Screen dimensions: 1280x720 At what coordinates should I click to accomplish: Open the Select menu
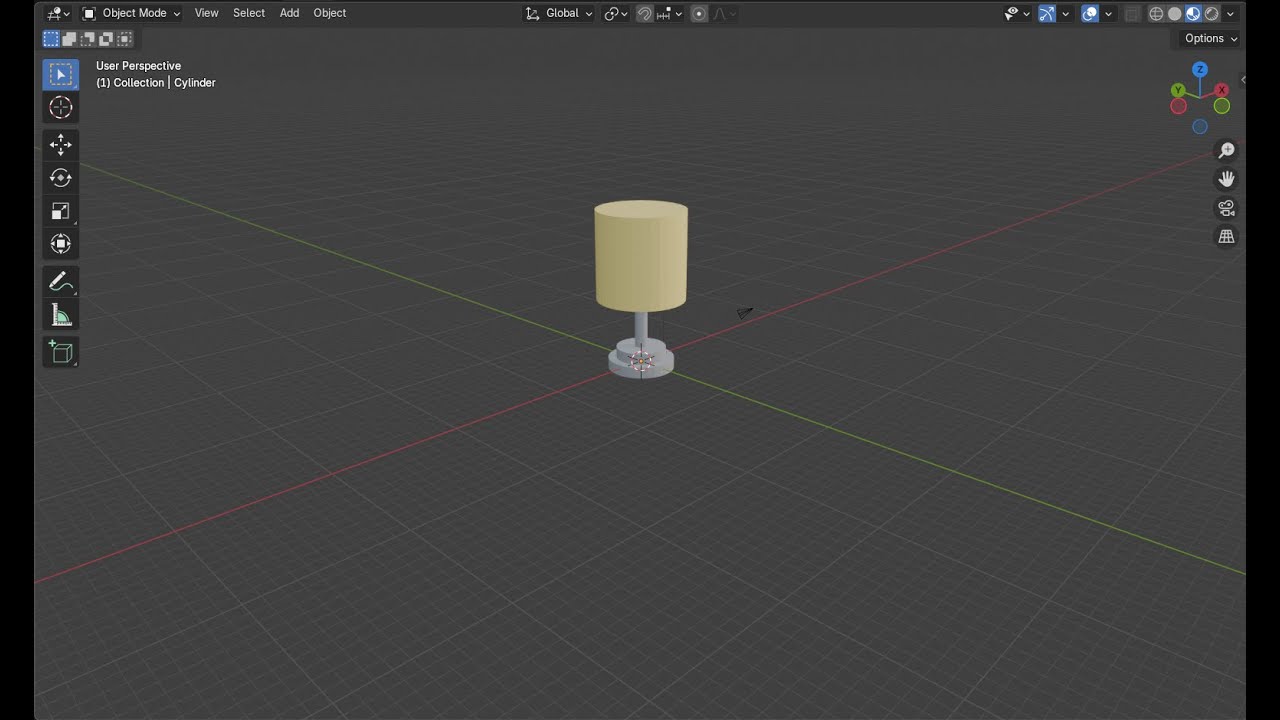coord(249,13)
